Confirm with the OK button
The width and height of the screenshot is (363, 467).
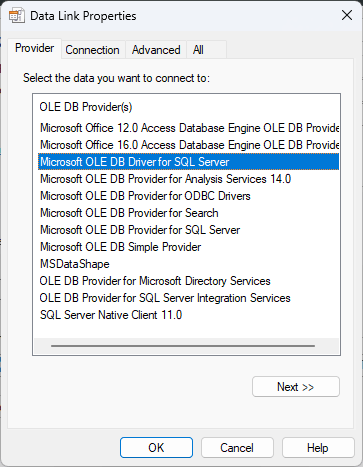156,448
